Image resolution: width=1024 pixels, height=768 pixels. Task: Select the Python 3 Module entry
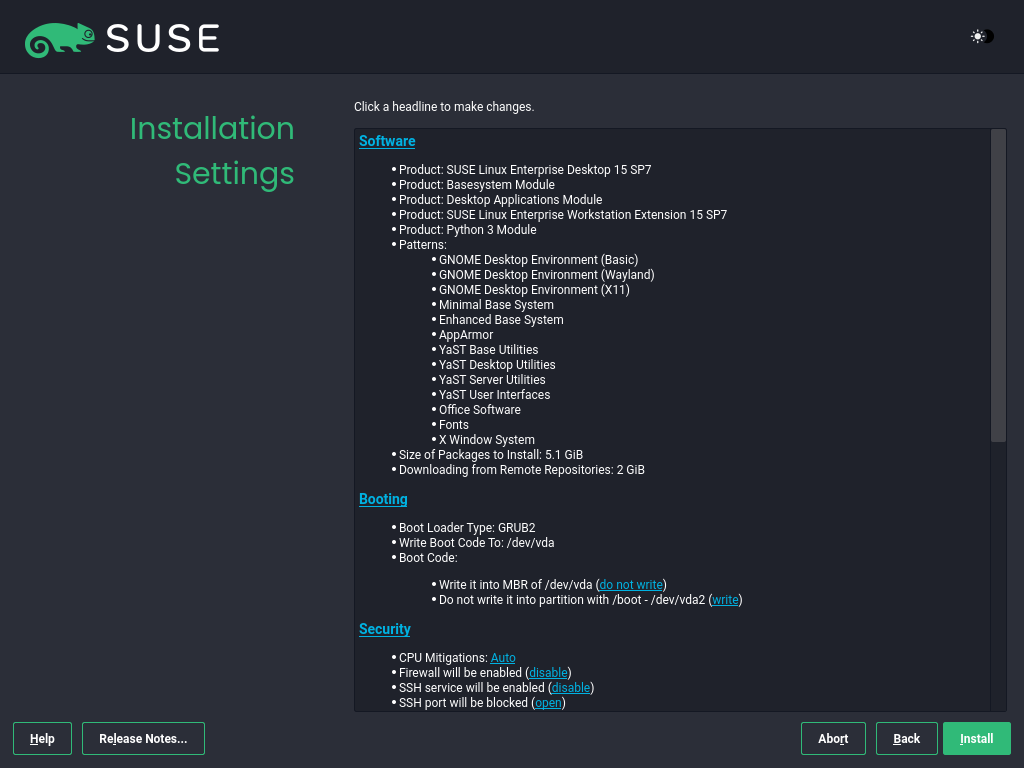pos(469,229)
